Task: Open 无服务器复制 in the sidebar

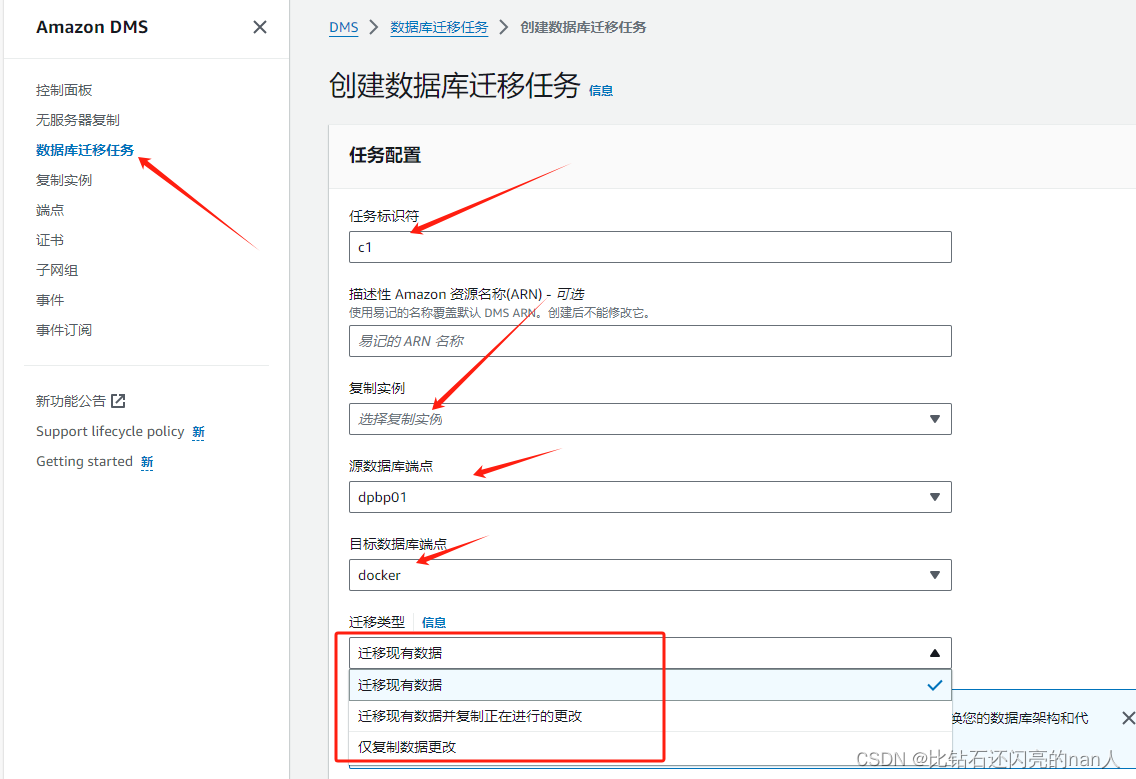Action: [78, 120]
